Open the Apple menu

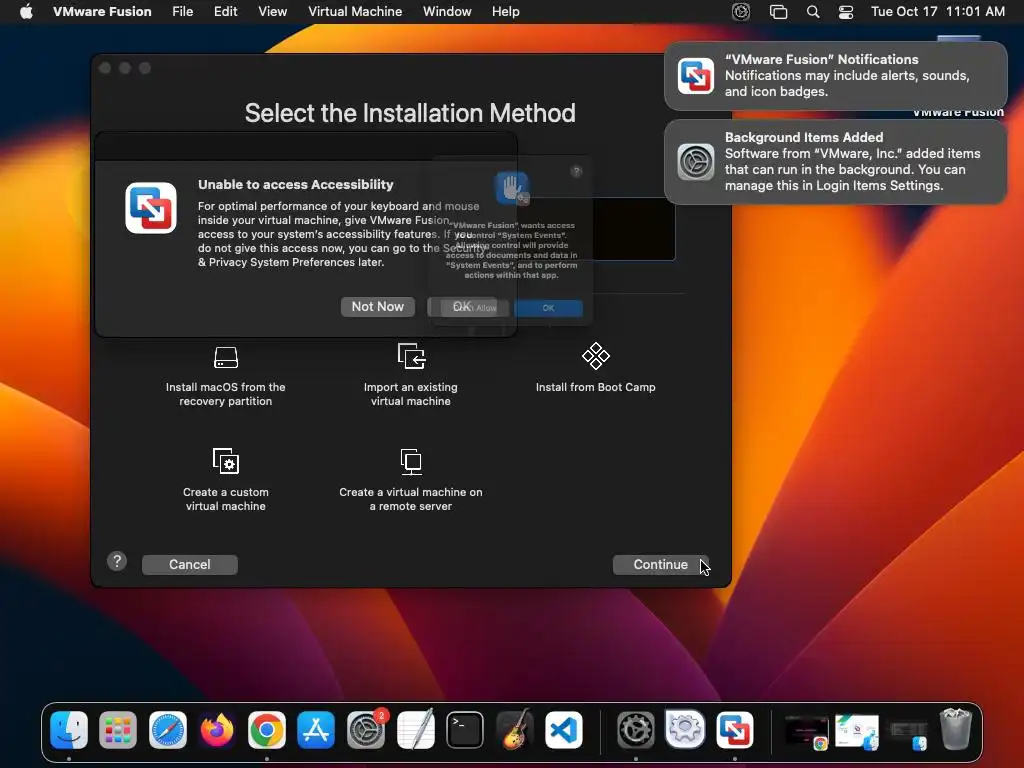pyautogui.click(x=26, y=12)
